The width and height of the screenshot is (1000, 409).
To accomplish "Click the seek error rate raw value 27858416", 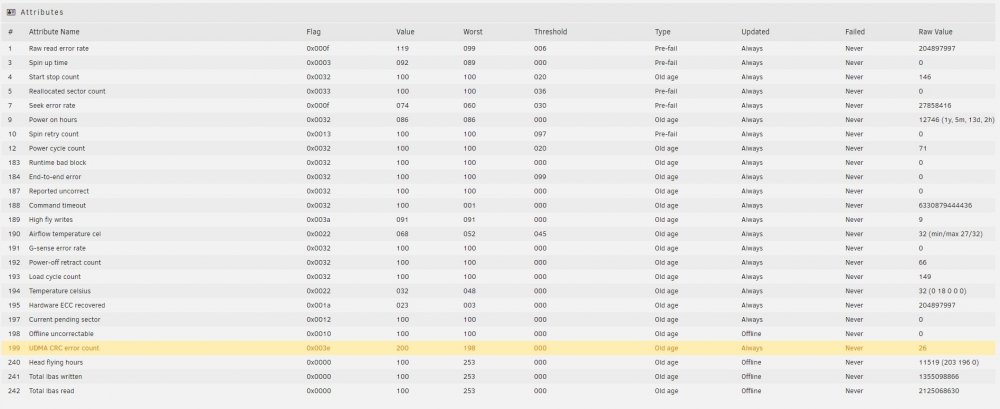I will coord(935,105).
